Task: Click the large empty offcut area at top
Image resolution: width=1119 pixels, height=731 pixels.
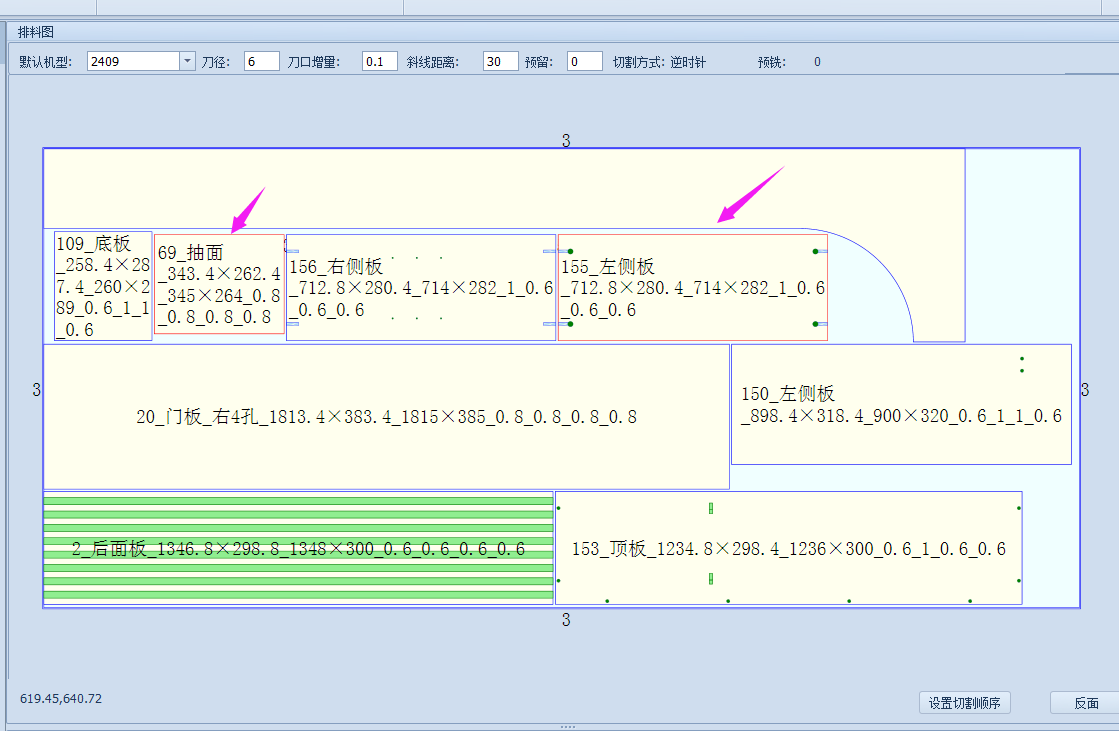Action: coord(504,188)
